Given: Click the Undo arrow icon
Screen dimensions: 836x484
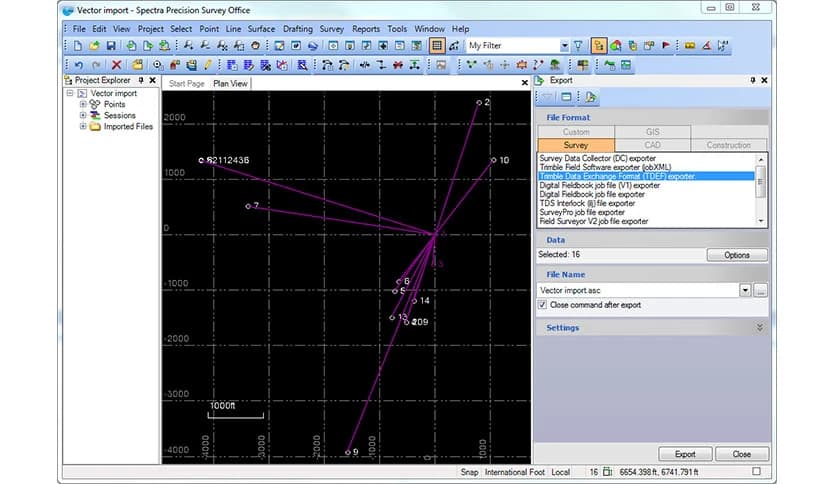Looking at the screenshot, I should click(x=79, y=65).
